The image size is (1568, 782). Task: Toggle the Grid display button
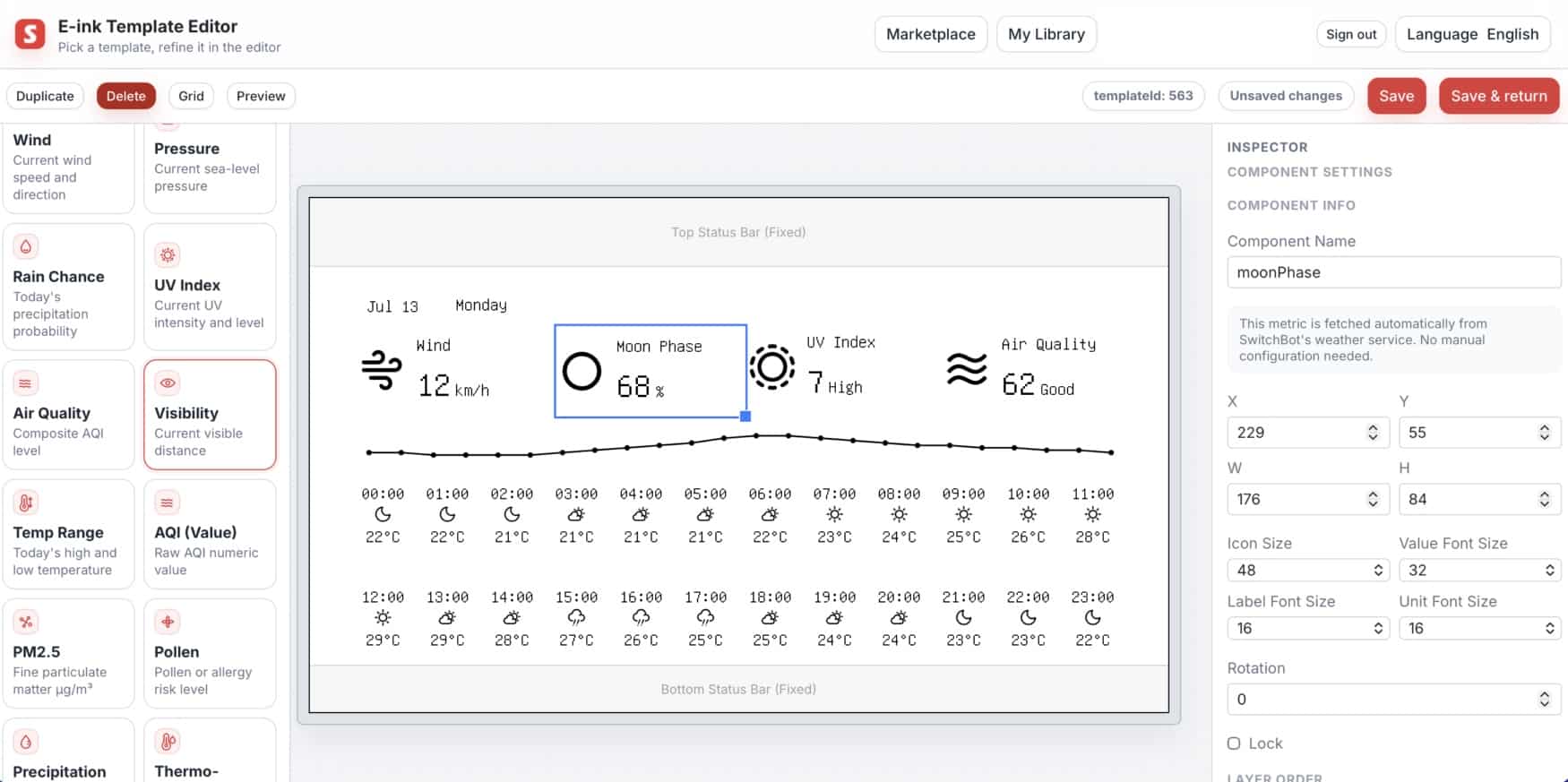click(x=191, y=96)
